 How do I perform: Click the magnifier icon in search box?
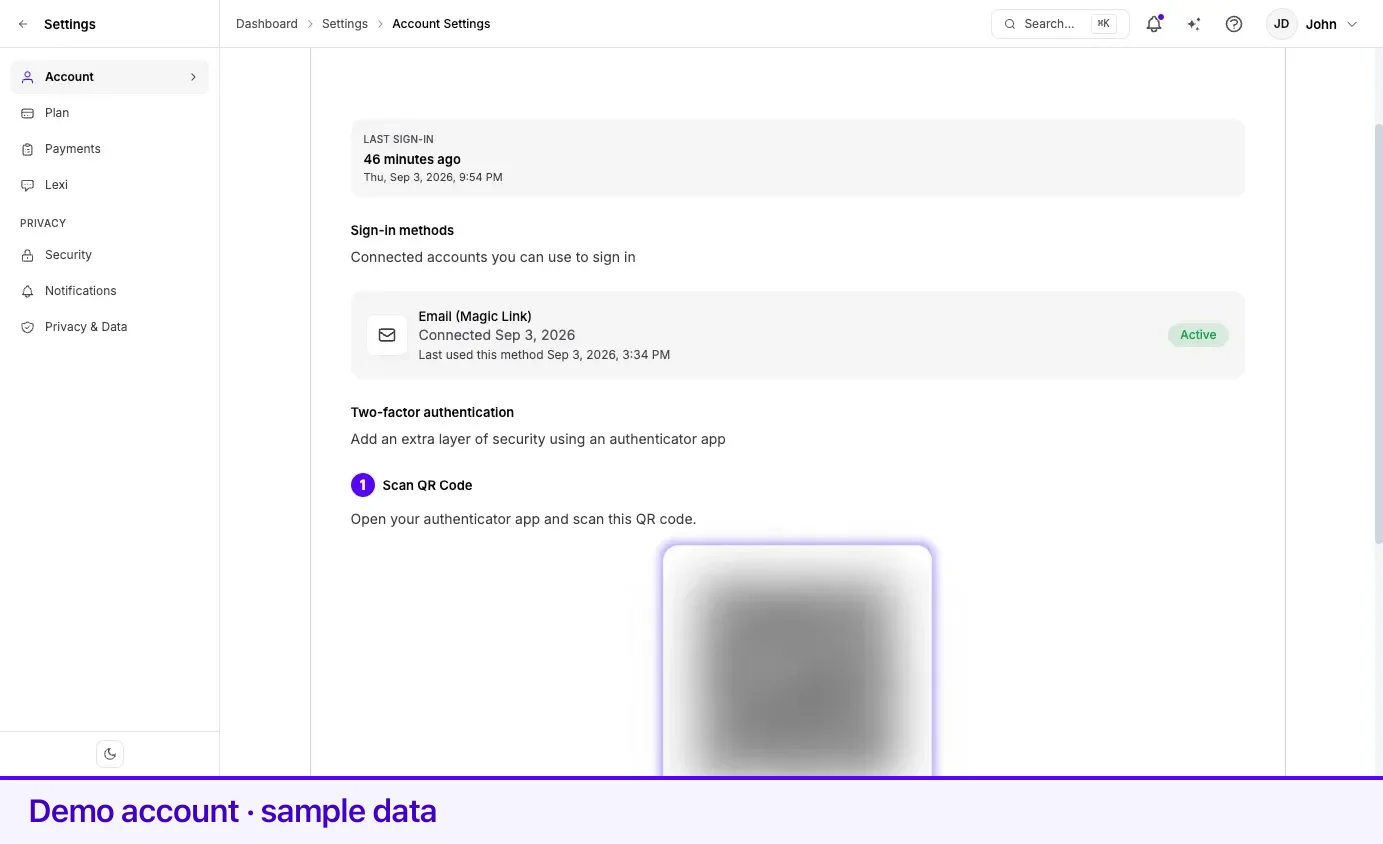pos(1010,24)
